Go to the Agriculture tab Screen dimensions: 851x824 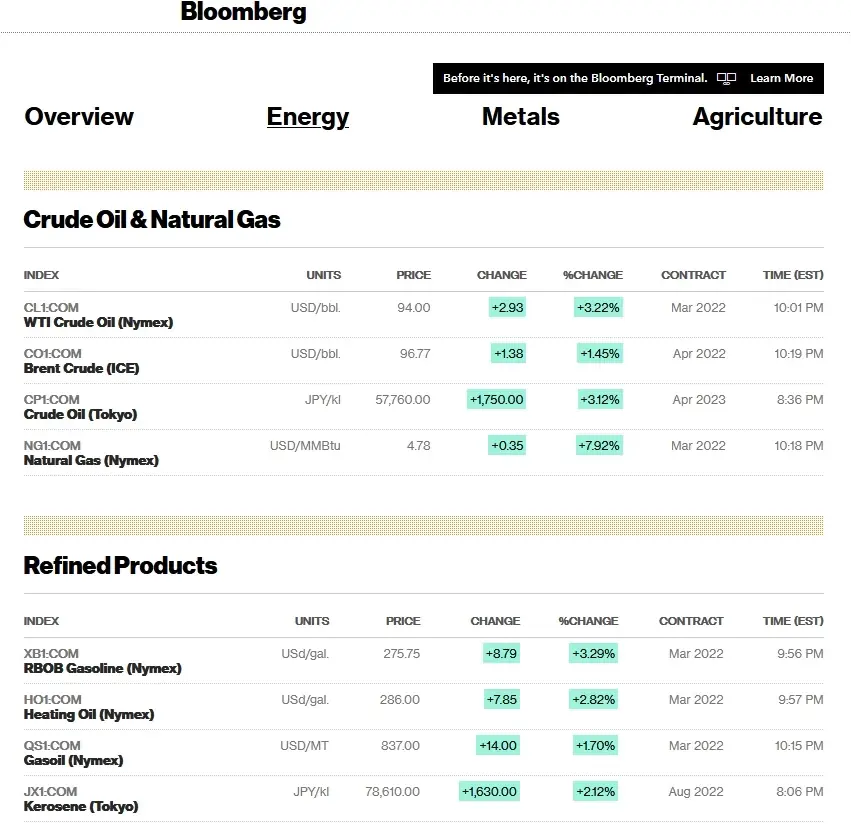pyautogui.click(x=758, y=117)
